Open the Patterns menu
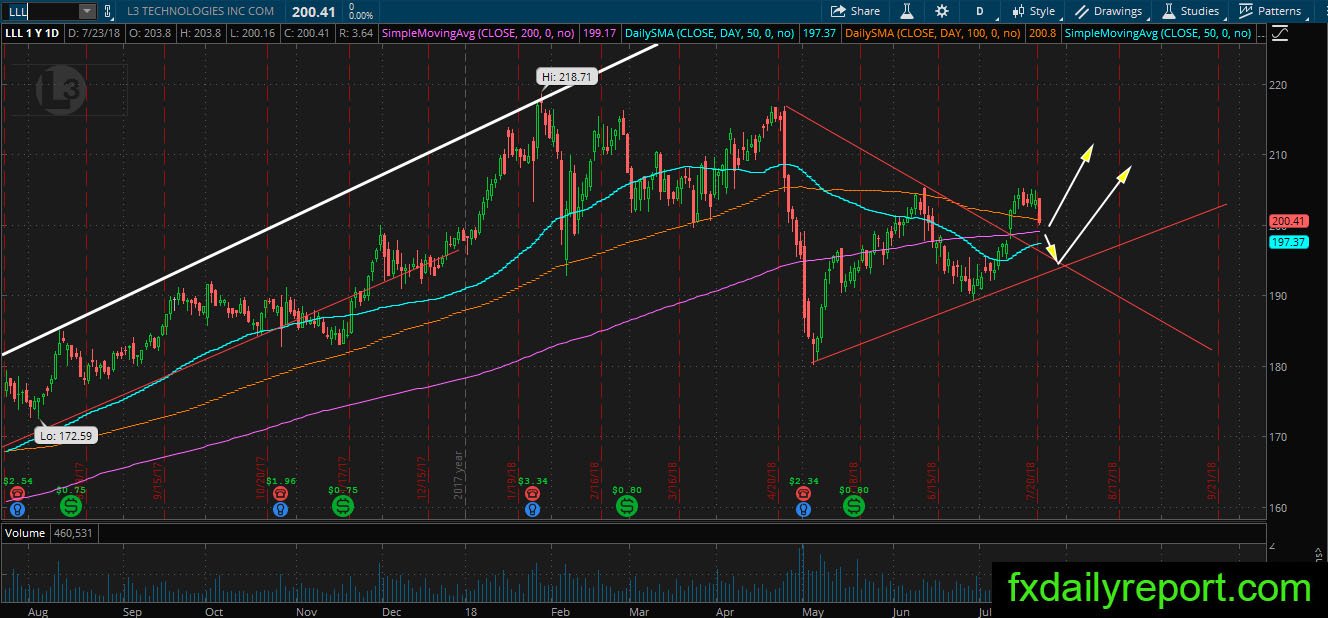This screenshot has height=618, width=1328. click(x=1270, y=11)
